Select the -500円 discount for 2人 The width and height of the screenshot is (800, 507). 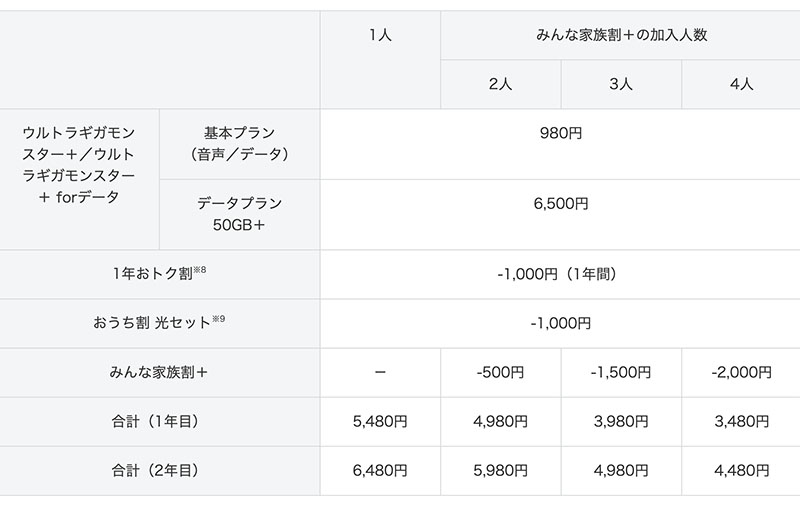pos(501,372)
